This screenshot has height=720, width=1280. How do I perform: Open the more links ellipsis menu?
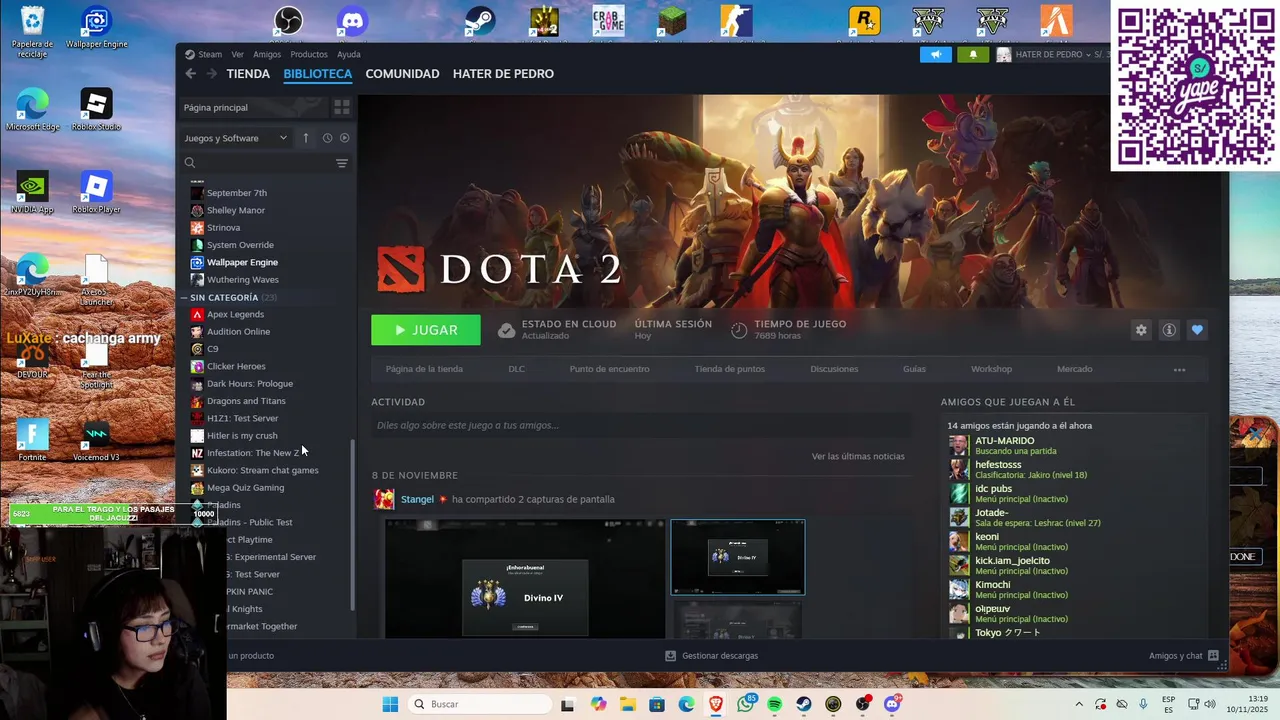1179,370
